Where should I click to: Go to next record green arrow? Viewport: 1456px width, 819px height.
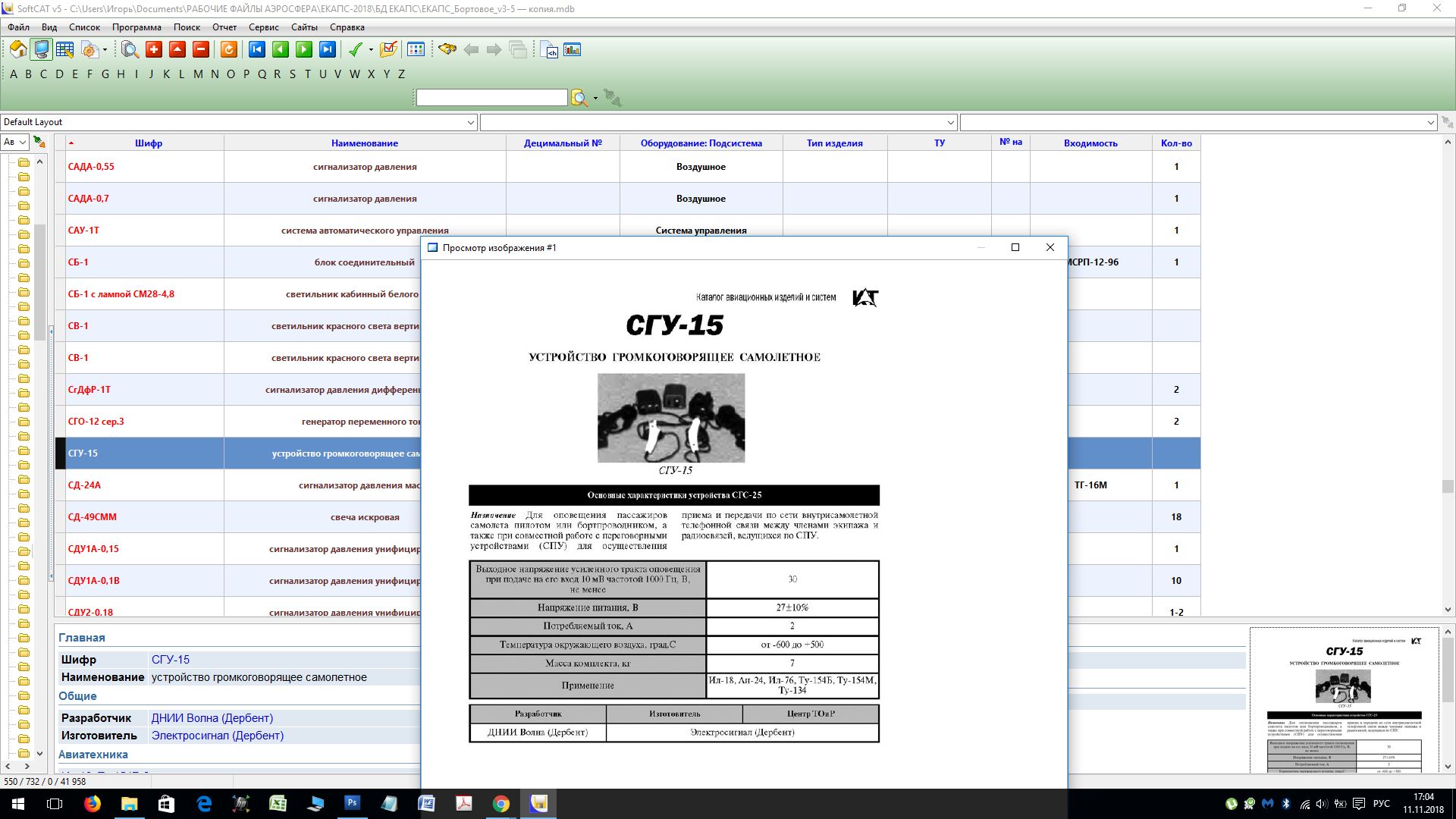304,50
